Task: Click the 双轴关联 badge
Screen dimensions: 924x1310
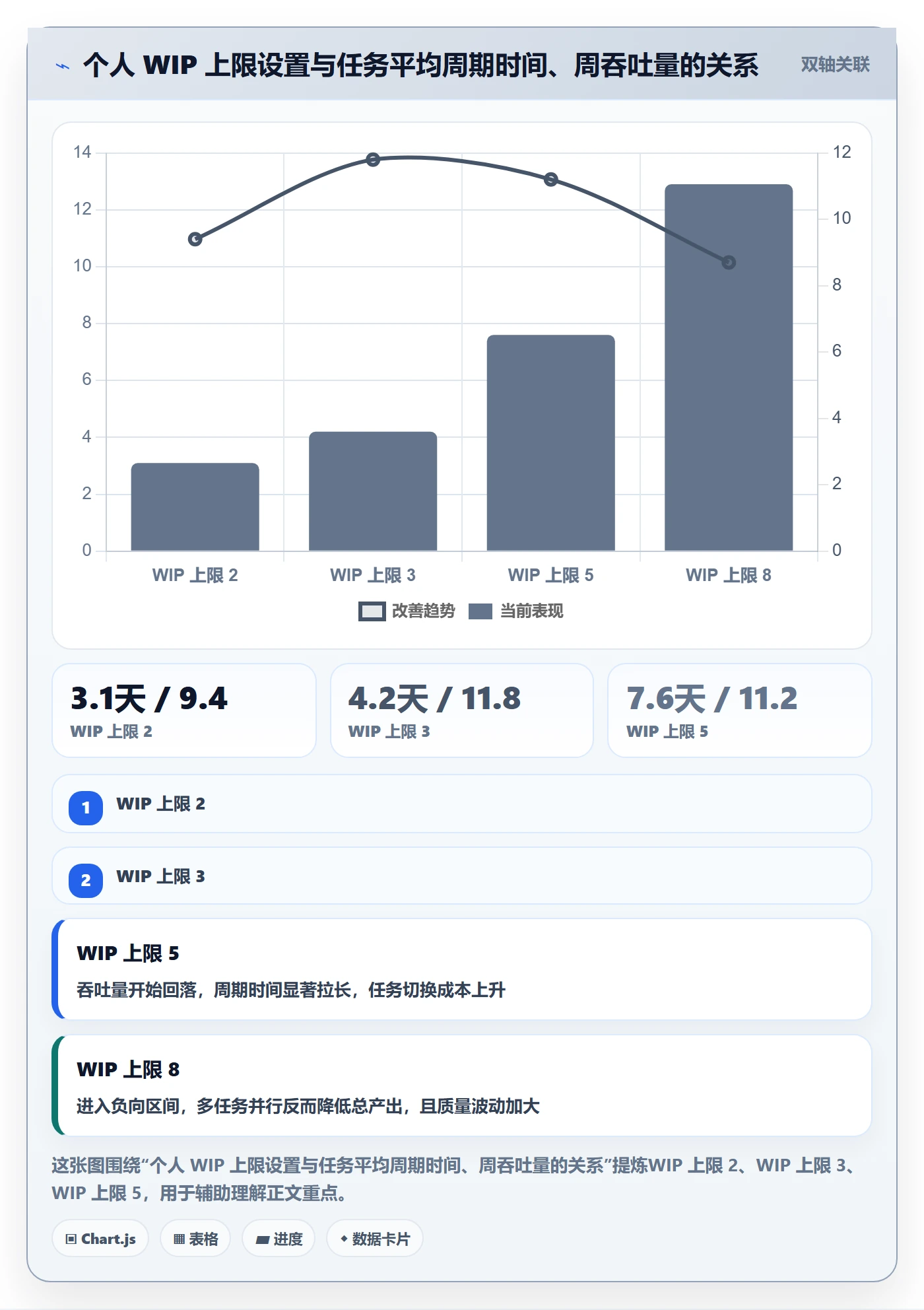Action: point(835,65)
